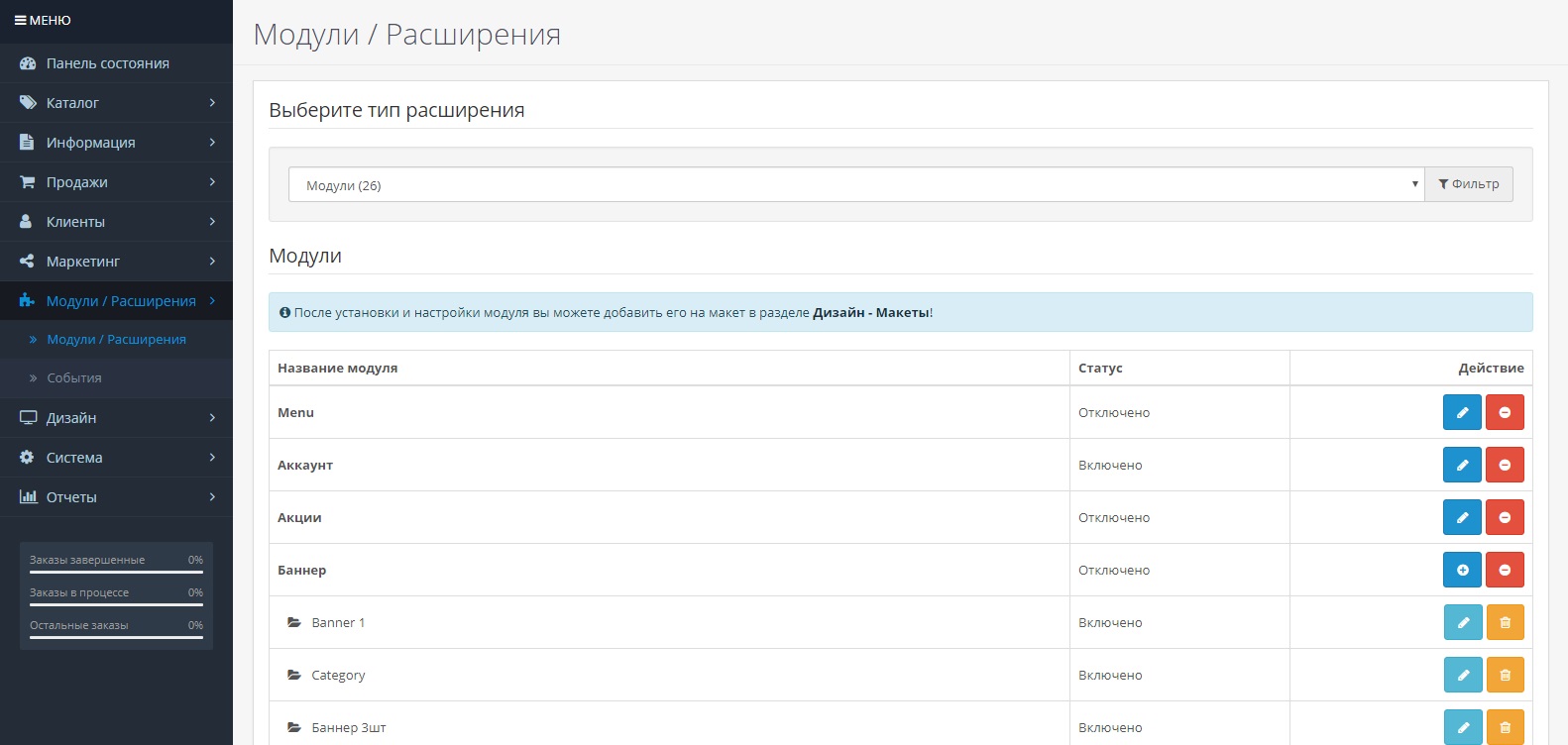The height and width of the screenshot is (745, 1568).
Task: Uninstall the Аккаунт module with red button
Action: pyautogui.click(x=1504, y=465)
